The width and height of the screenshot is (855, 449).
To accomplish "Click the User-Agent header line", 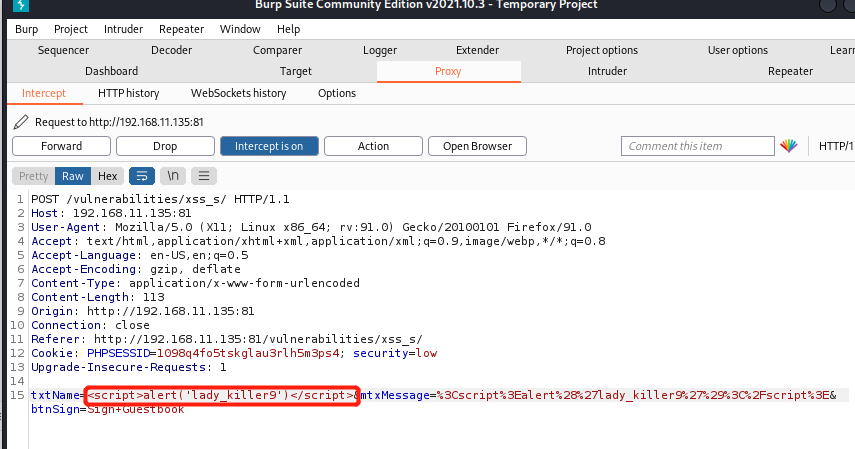I will coord(311,227).
